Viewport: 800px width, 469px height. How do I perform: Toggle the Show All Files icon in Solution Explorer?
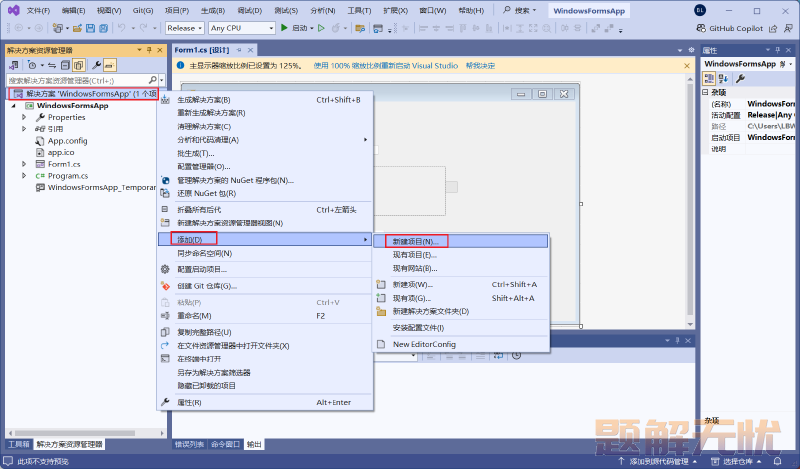(x=78, y=65)
